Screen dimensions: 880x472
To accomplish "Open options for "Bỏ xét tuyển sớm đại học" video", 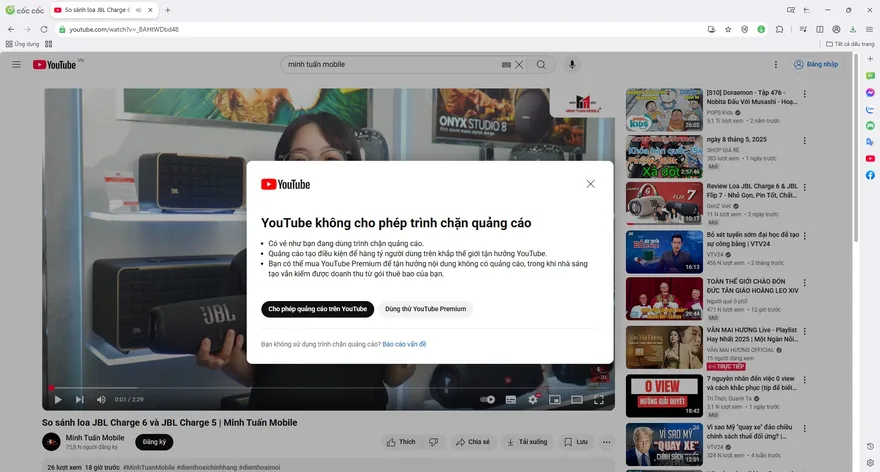I will (x=804, y=236).
